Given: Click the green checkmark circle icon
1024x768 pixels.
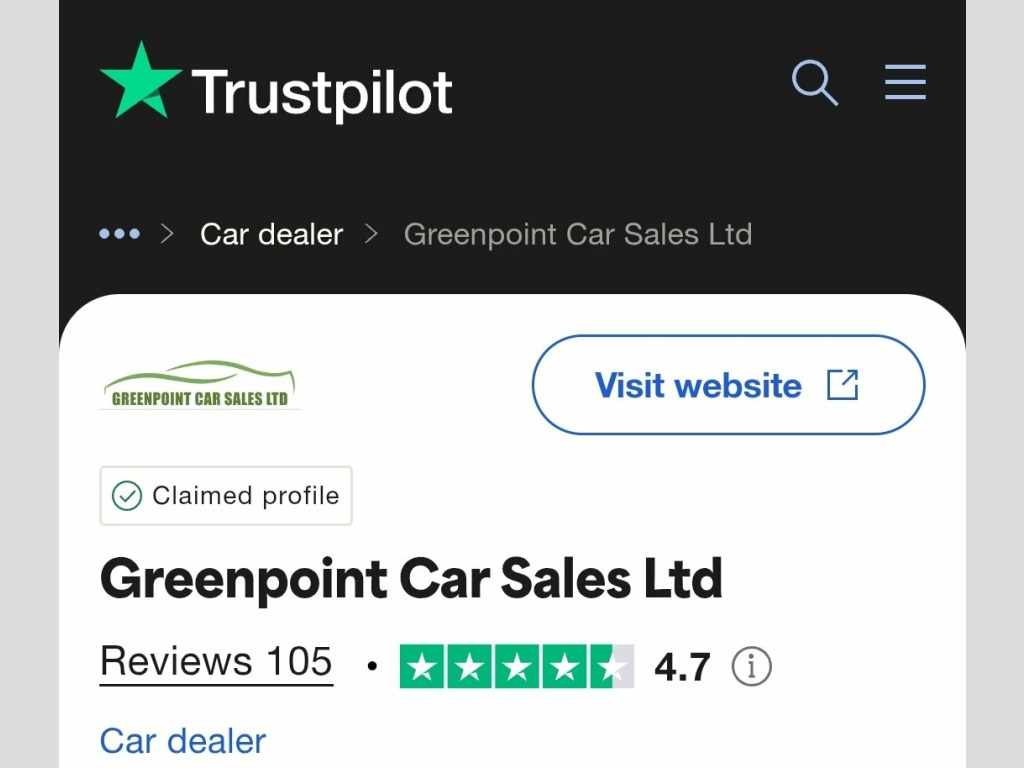Looking at the screenshot, I should click(127, 496).
